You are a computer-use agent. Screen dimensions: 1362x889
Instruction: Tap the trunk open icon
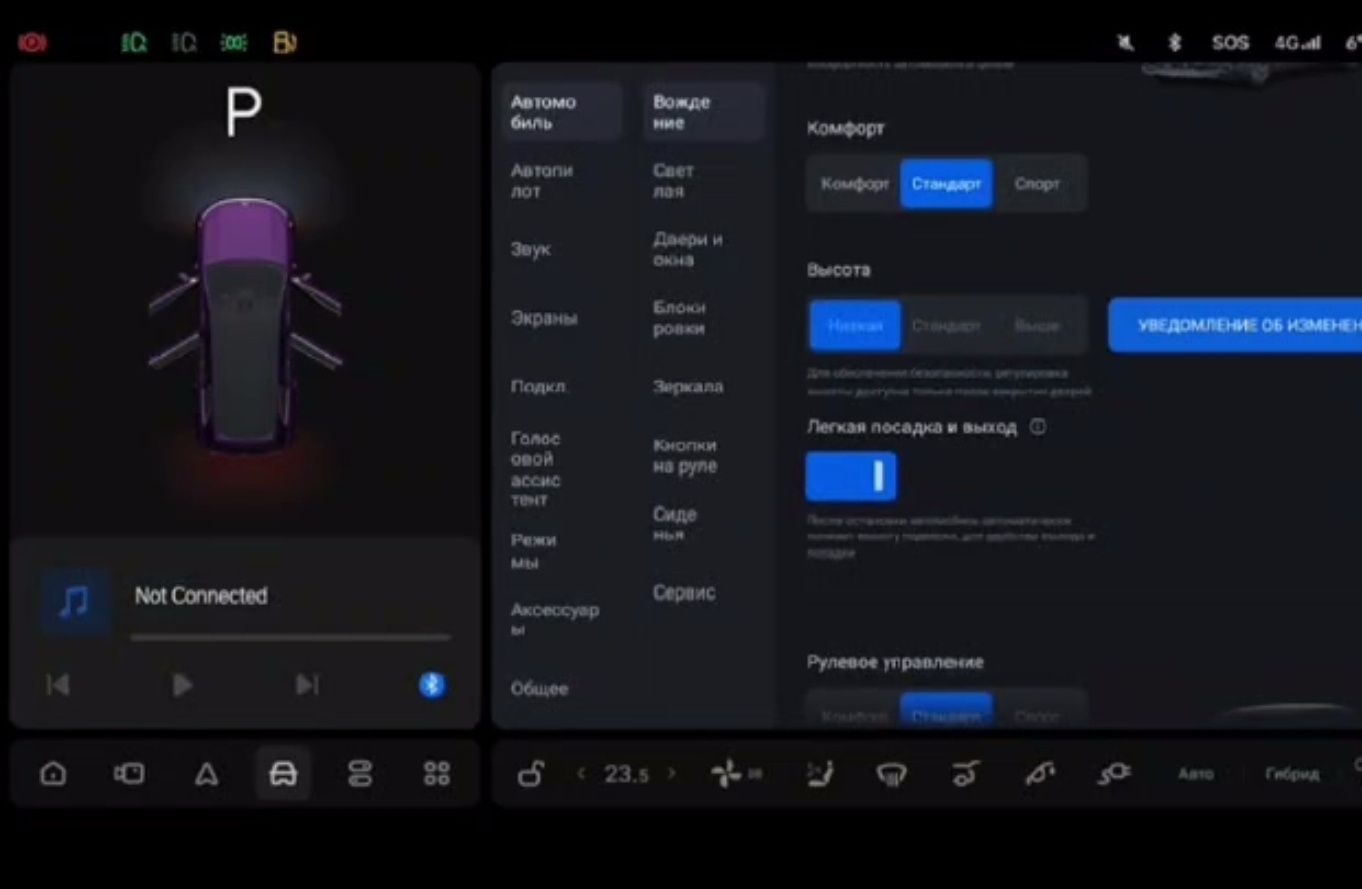(x=965, y=773)
